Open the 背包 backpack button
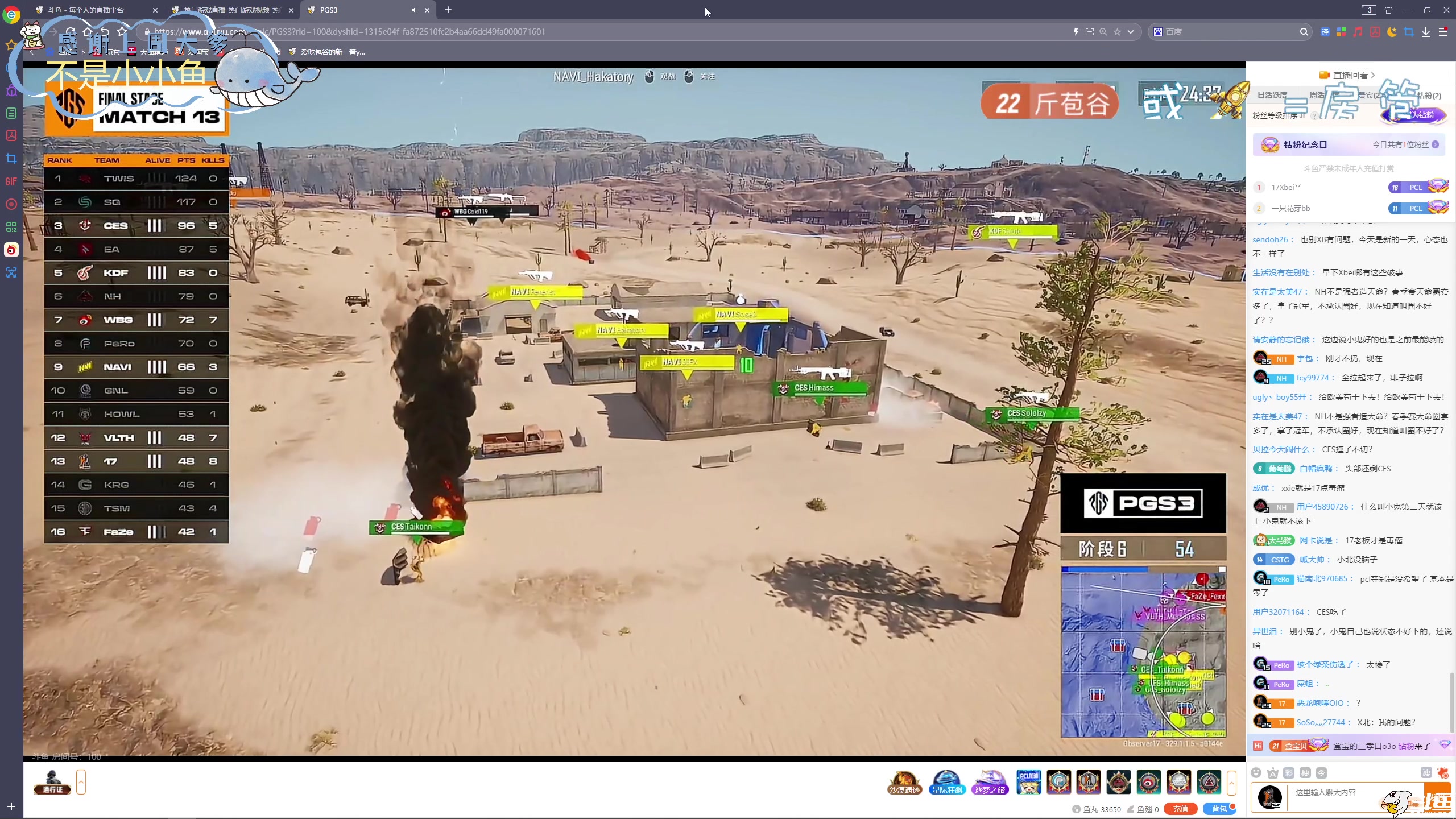The height and width of the screenshot is (819, 1456). point(1220,809)
